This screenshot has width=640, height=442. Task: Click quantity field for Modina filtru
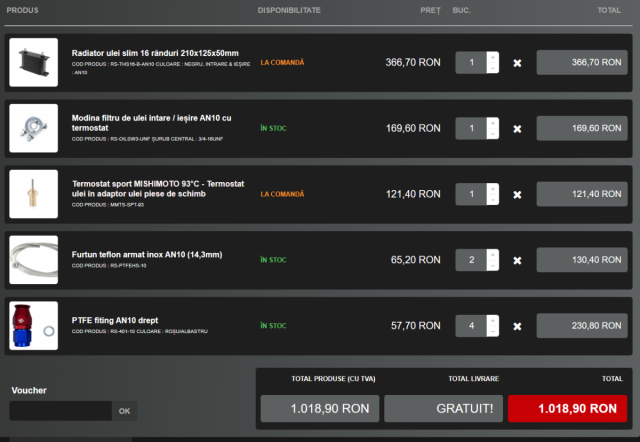(x=471, y=129)
